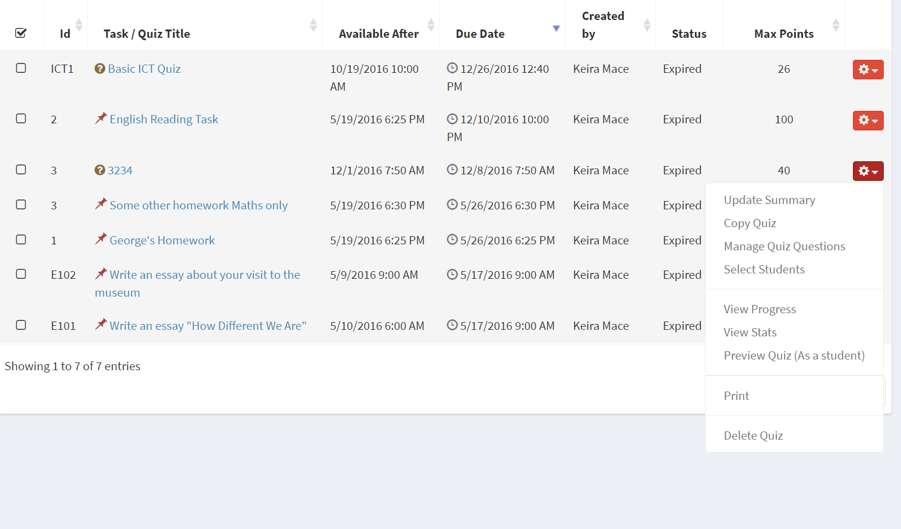Click the clock icon next to 5/26/2016 6:30 PM

[x=452, y=204]
